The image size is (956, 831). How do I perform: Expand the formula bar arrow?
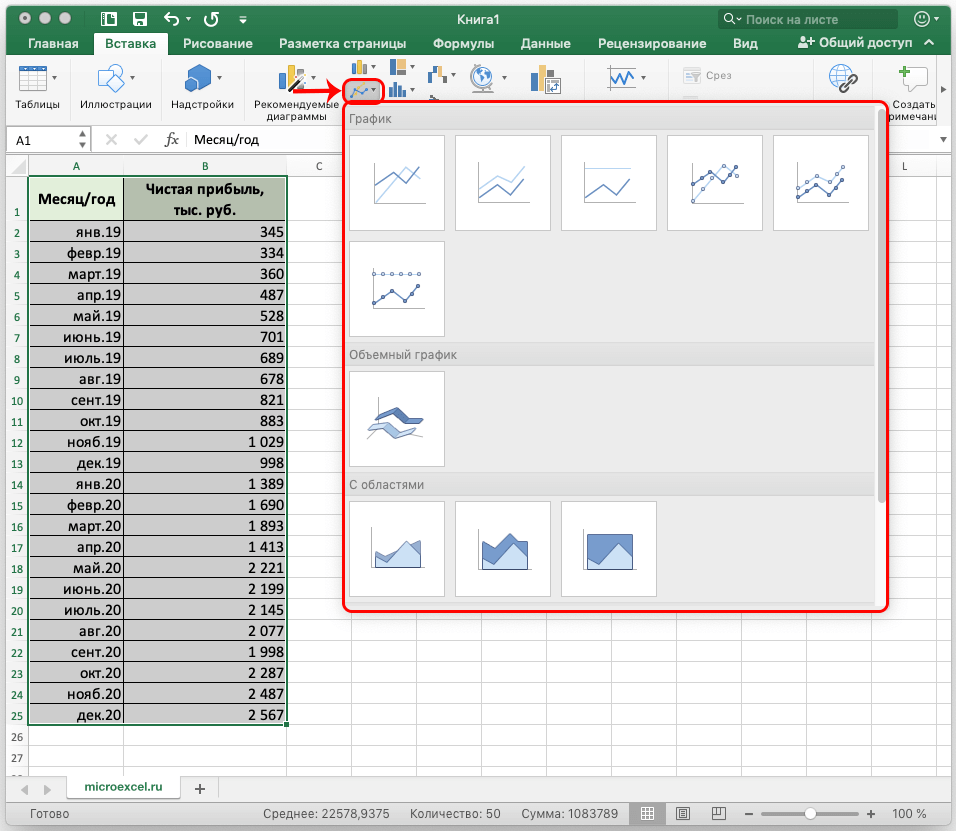tap(943, 140)
